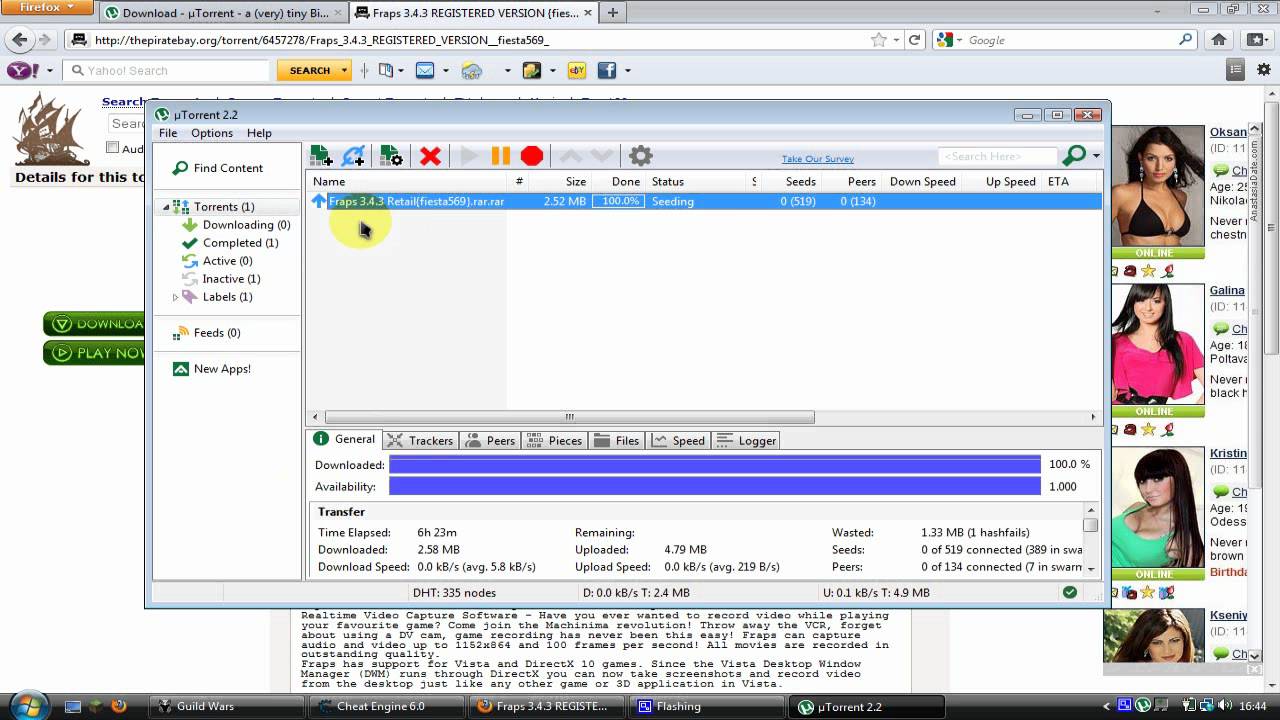The image size is (1280, 720).
Task: Open the Help menu in uTorrent
Action: (x=259, y=133)
